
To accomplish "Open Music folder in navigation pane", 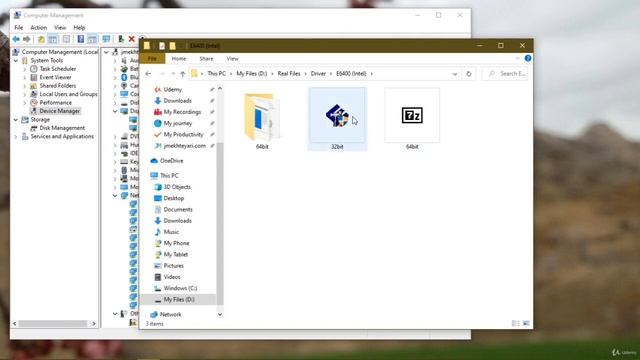I will [x=171, y=232].
